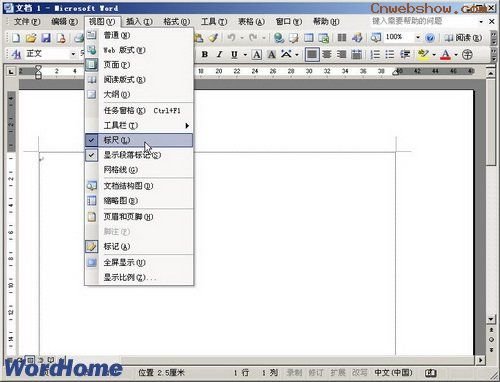Click the Redo arrow icon

point(253,38)
